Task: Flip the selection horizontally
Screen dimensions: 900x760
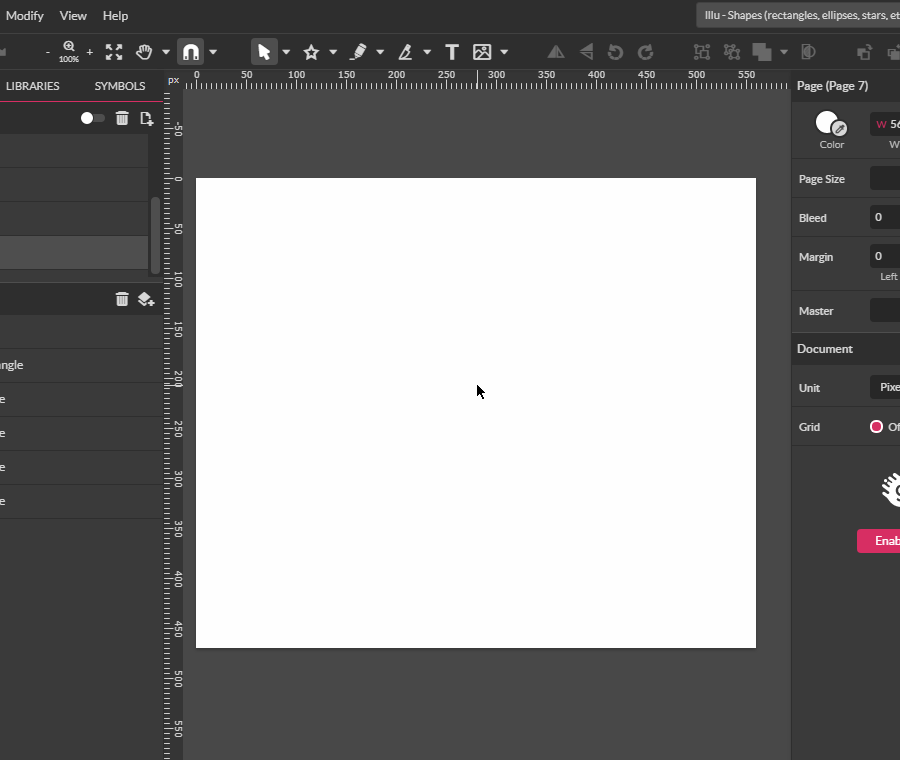Action: point(556,51)
